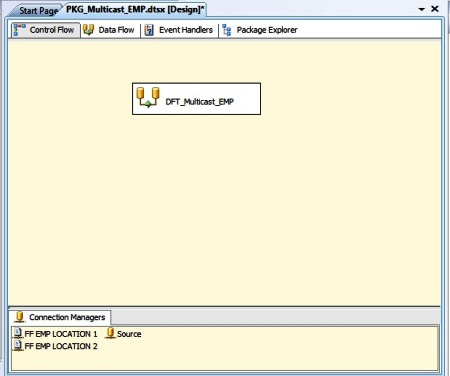
Task: Click the Source database connection icon
Action: [110, 333]
